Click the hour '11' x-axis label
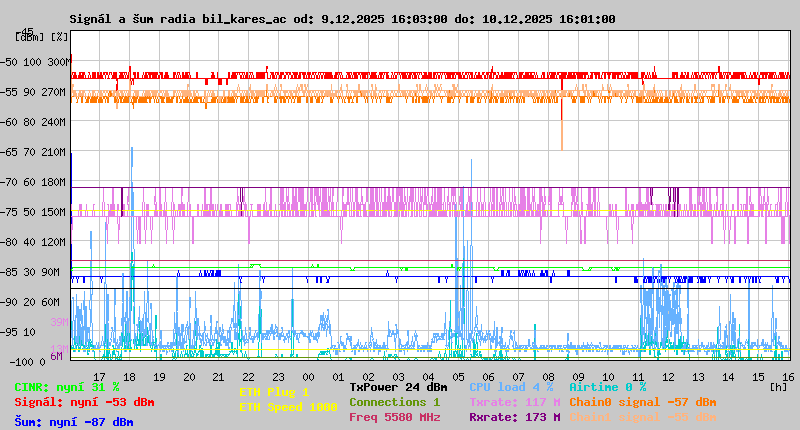The height and width of the screenshot is (430, 800). pos(638,377)
